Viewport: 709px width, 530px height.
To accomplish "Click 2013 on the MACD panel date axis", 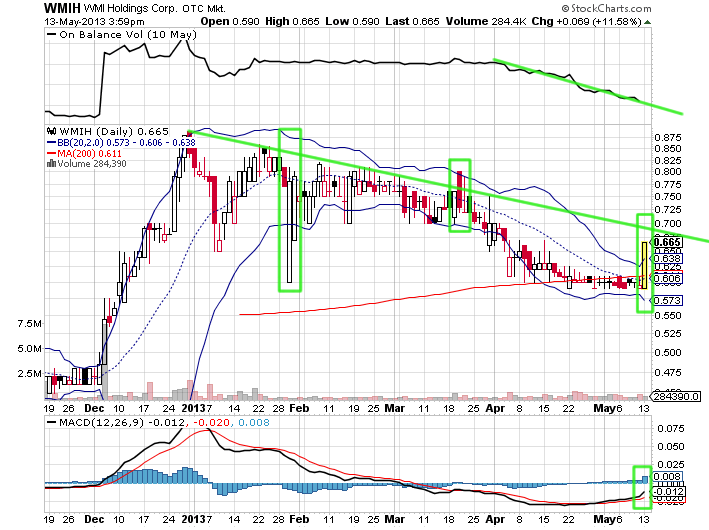I will tap(194, 520).
